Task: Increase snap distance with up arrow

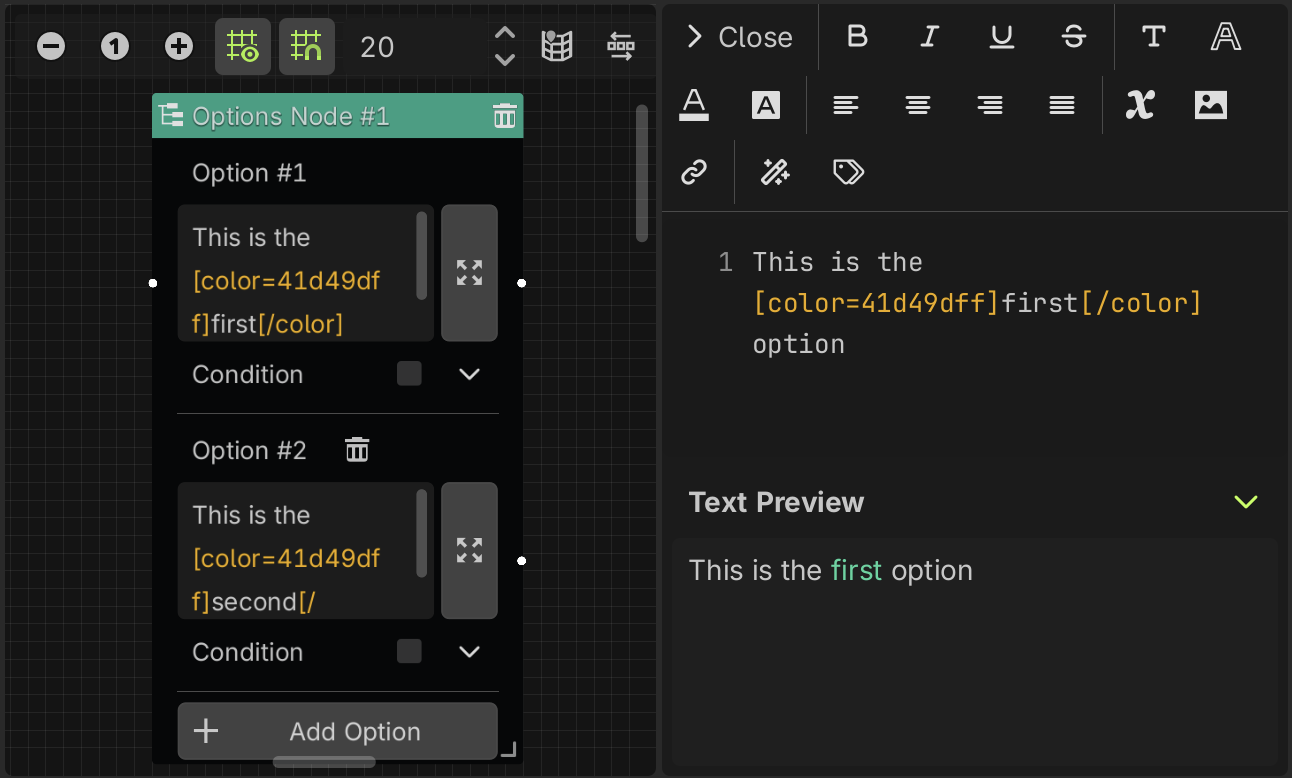Action: [x=505, y=33]
